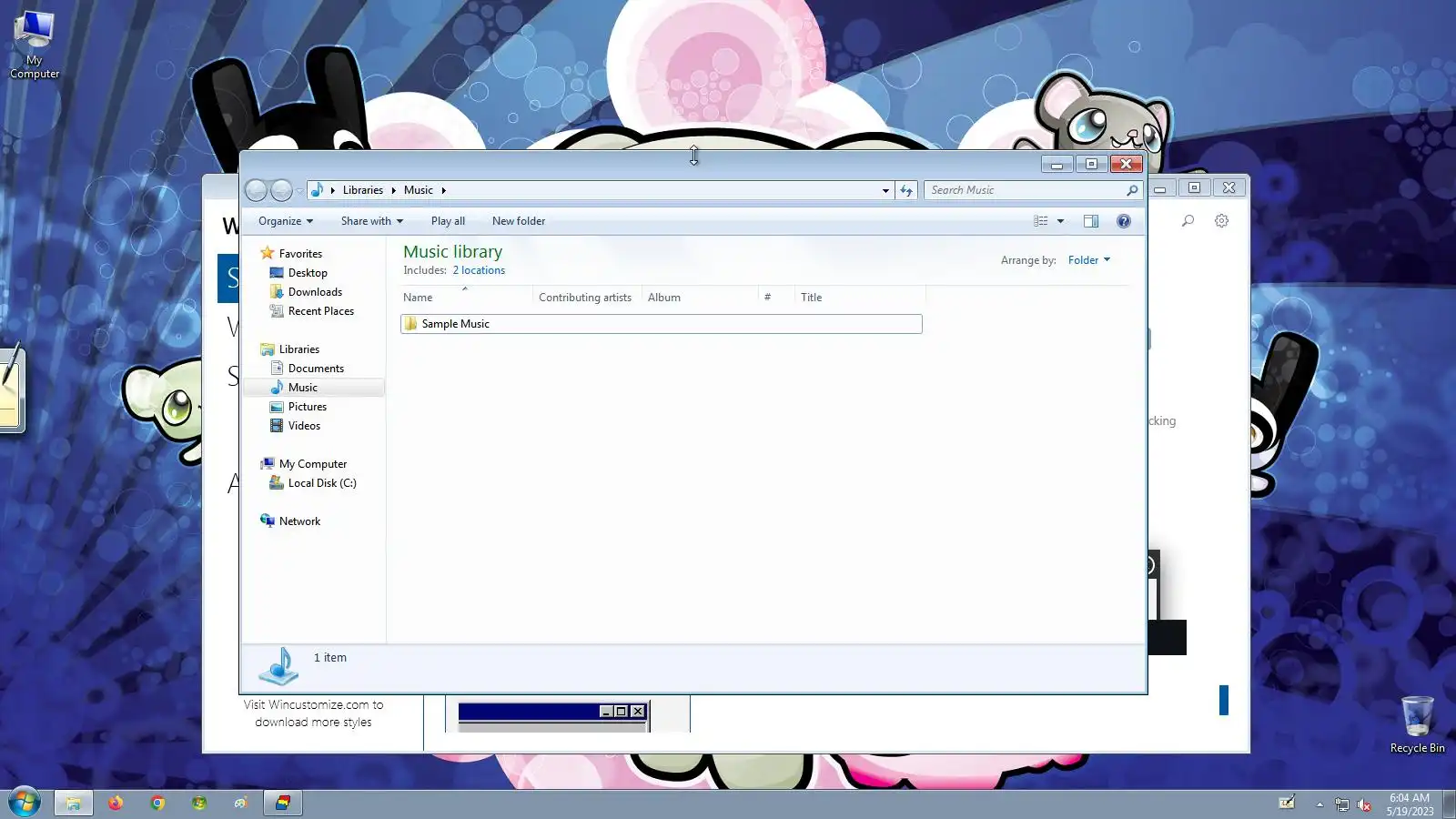1456x819 pixels.
Task: Open the Organize dropdown menu
Action: click(x=286, y=221)
